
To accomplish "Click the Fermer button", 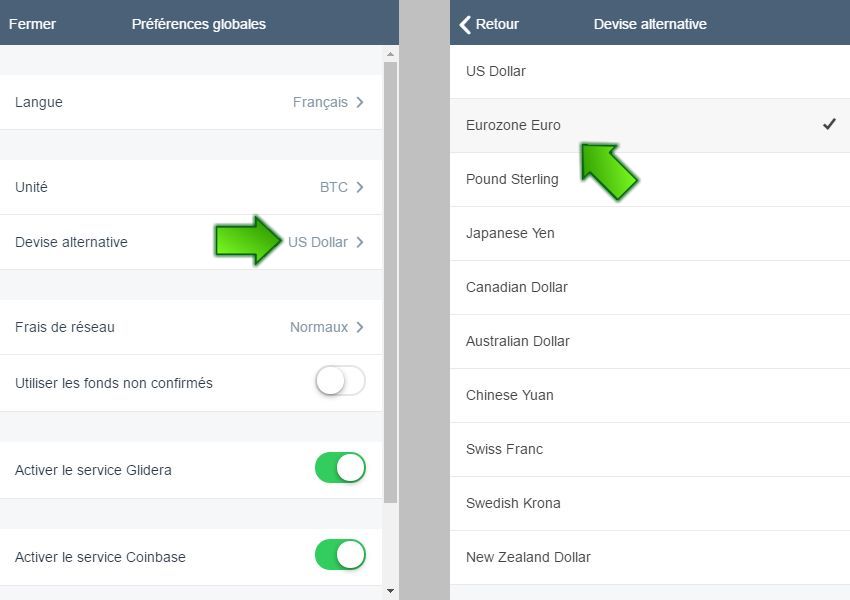I will (32, 24).
